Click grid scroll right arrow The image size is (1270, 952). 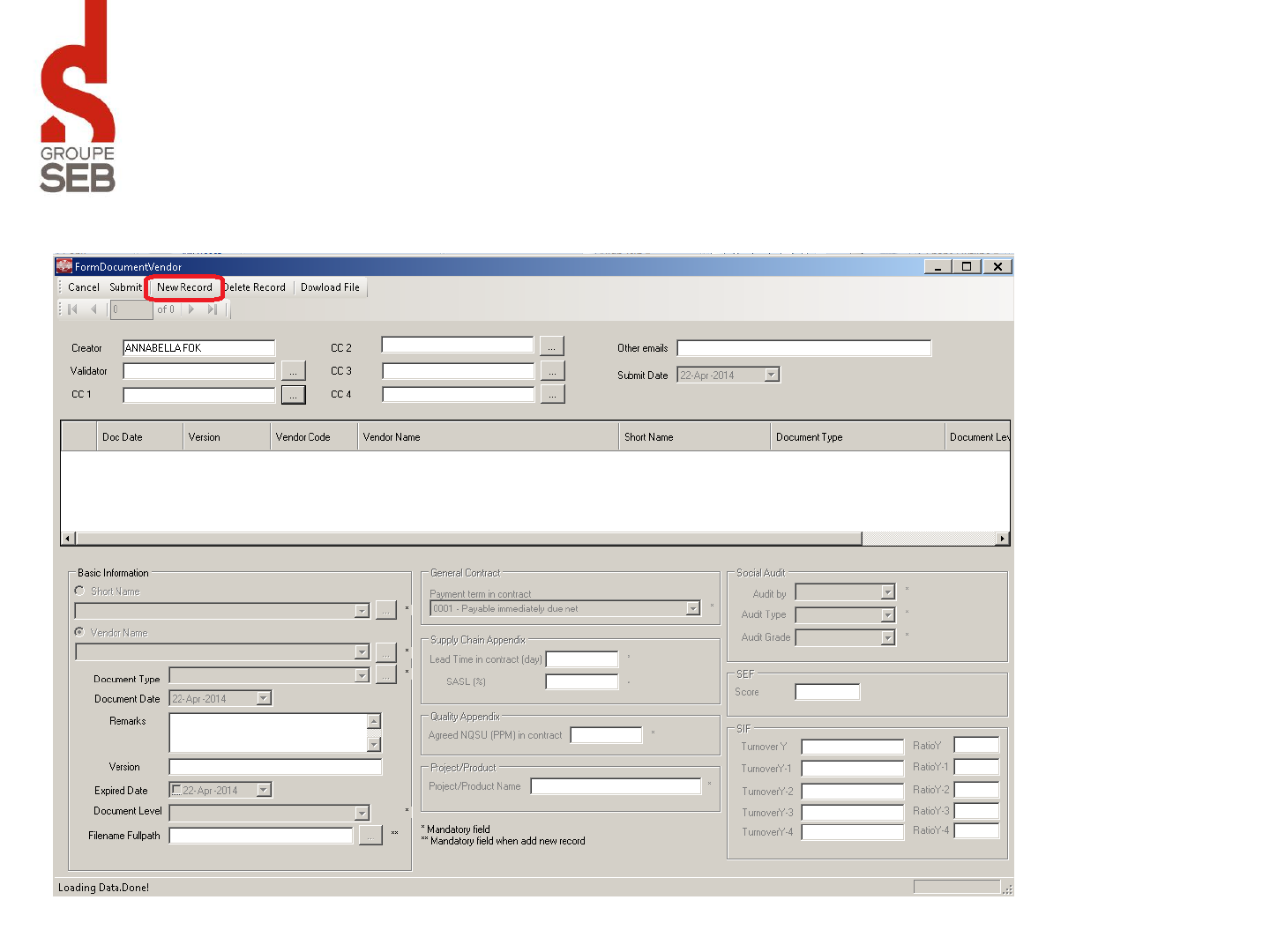click(1002, 539)
